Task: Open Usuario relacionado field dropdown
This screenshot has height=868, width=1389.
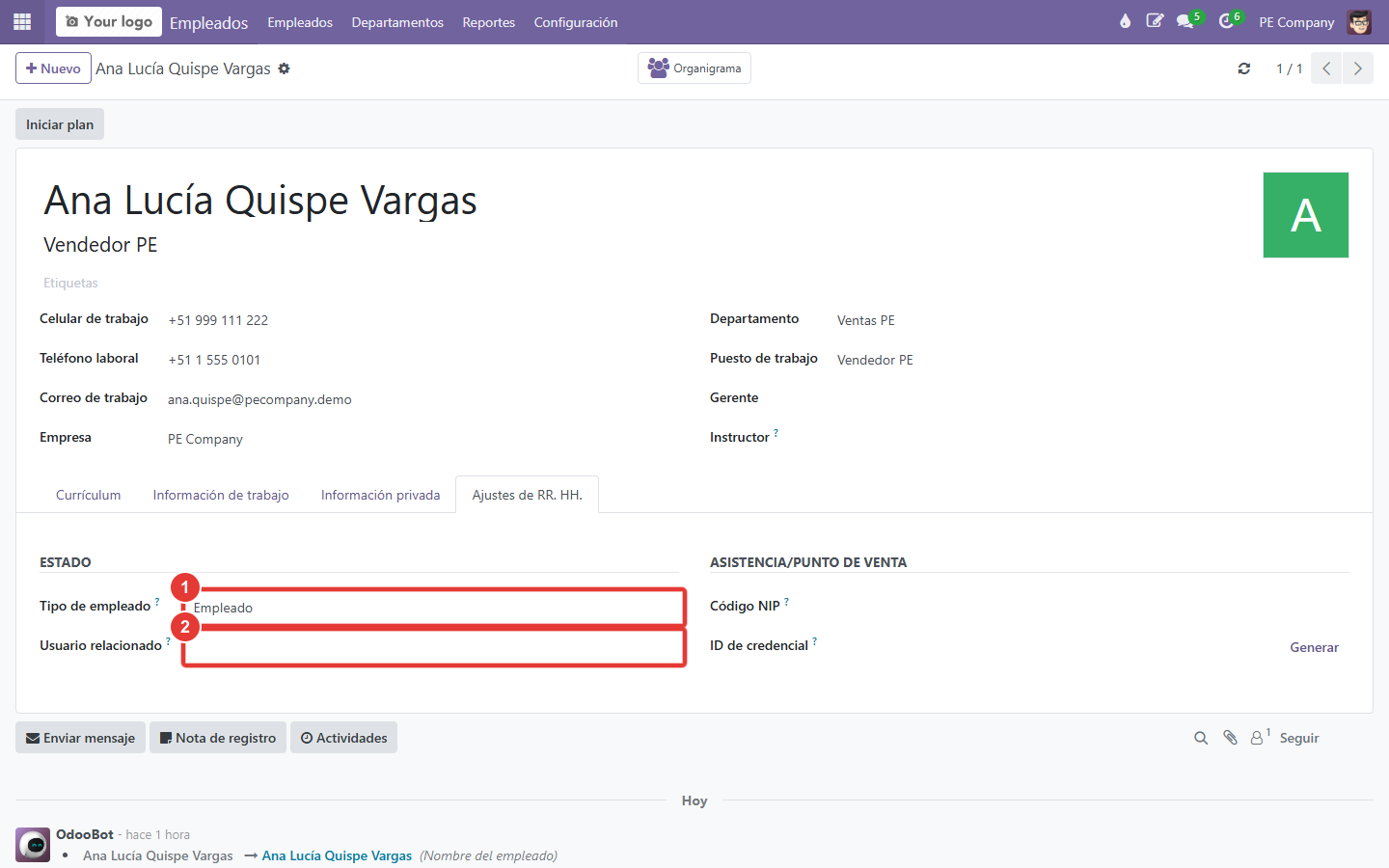Action: pyautogui.click(x=434, y=647)
